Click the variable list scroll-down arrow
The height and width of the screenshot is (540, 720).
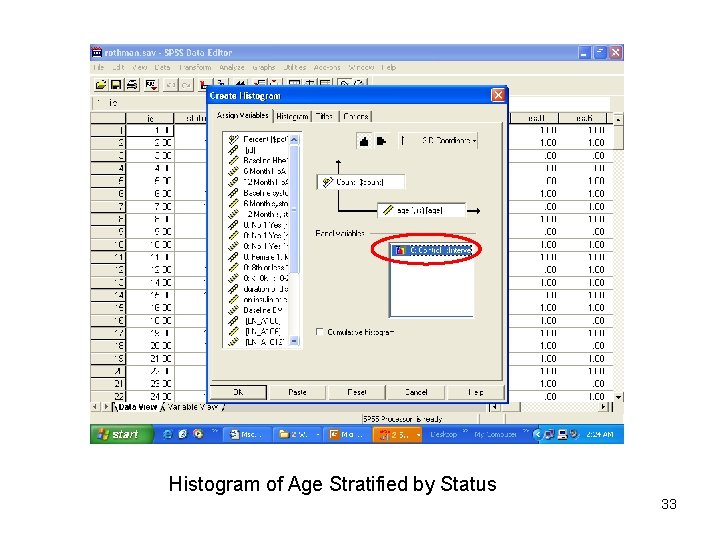294,341
